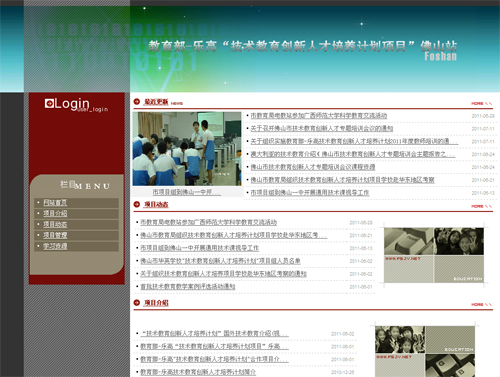Viewport: 500px width, 377px height.
Task: Open 佛山市技术教育创新人才专题培训会议课程资源 news link
Action: (313, 167)
